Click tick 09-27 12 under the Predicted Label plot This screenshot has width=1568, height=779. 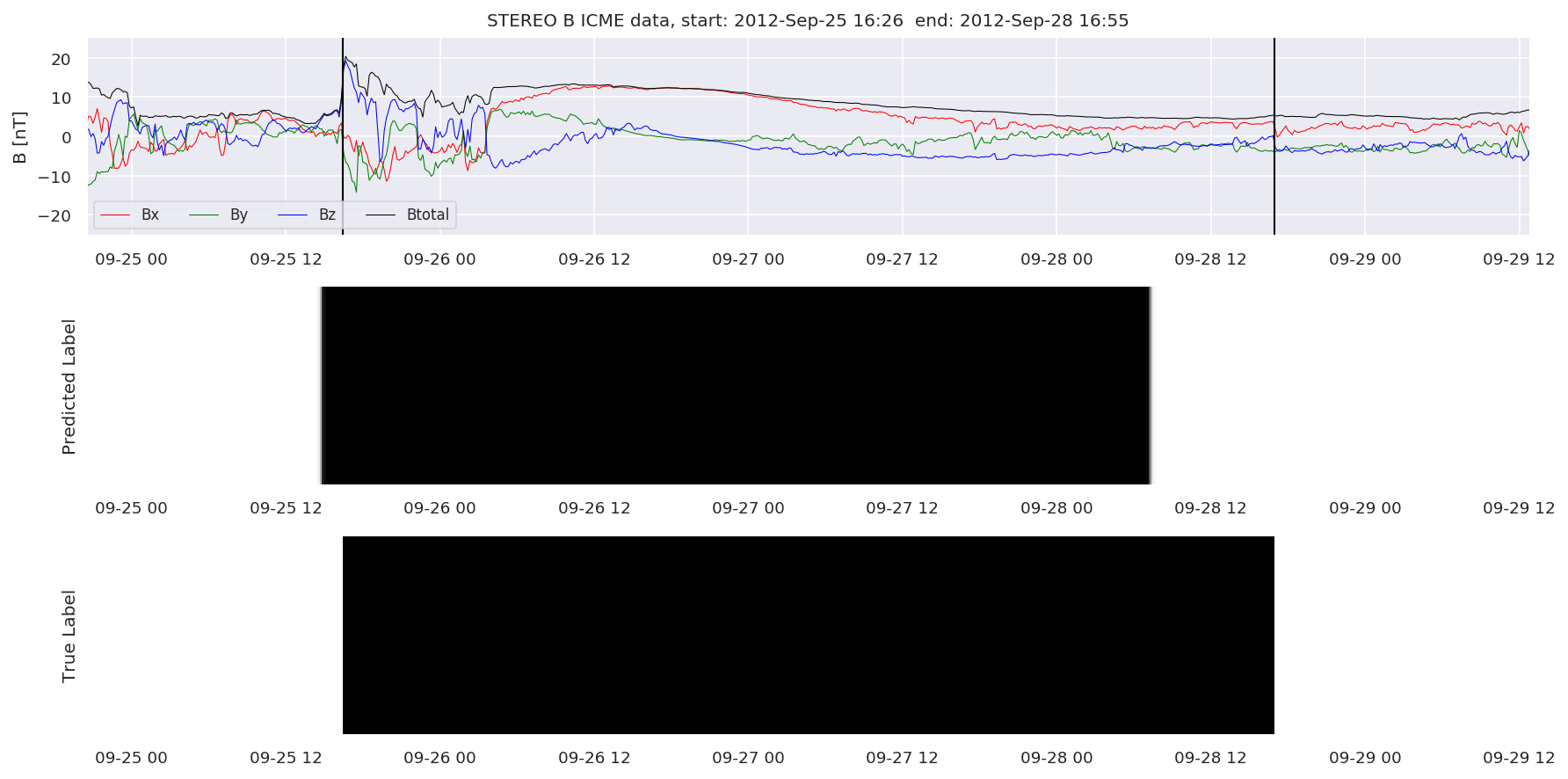[x=903, y=508]
